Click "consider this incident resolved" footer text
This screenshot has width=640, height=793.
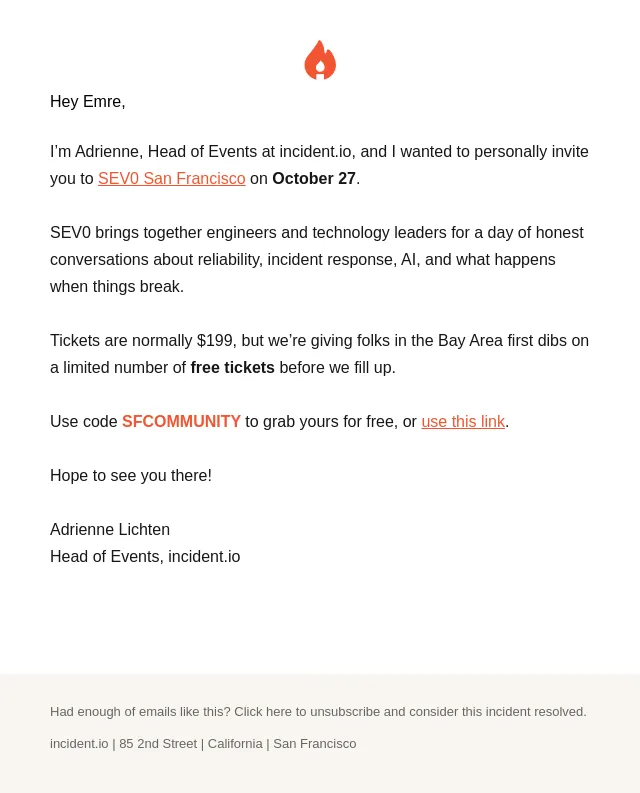[x=497, y=712]
